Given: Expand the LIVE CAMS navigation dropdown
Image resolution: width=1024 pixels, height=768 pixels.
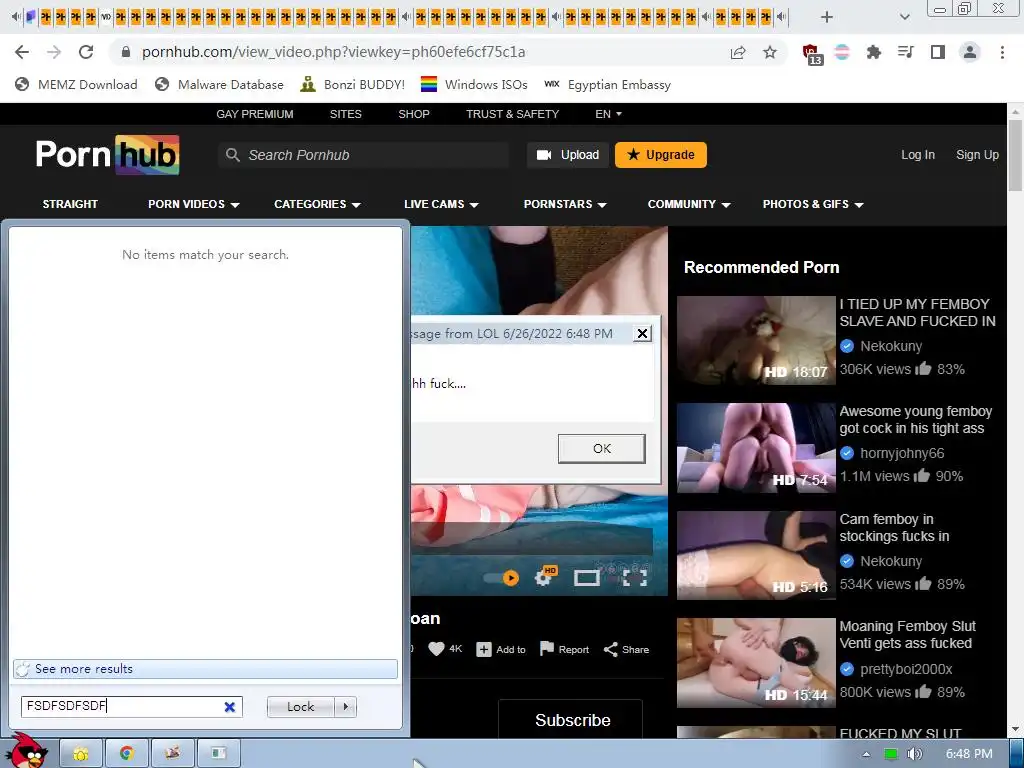Looking at the screenshot, I should pos(441,204).
